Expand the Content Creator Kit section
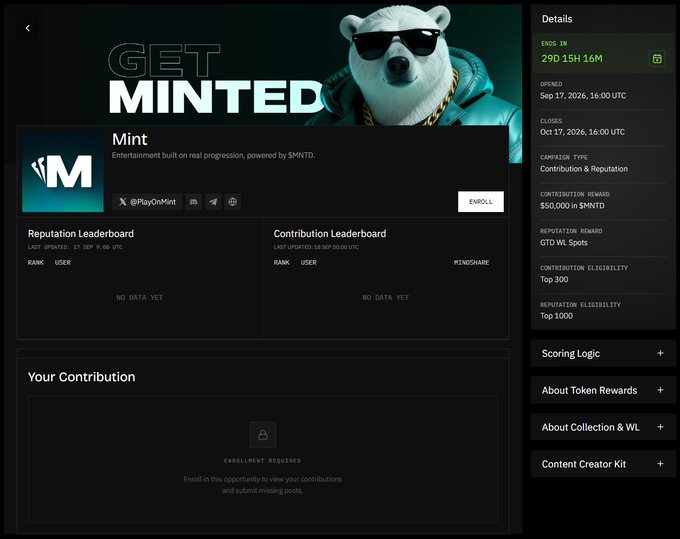This screenshot has height=539, width=680. point(603,464)
